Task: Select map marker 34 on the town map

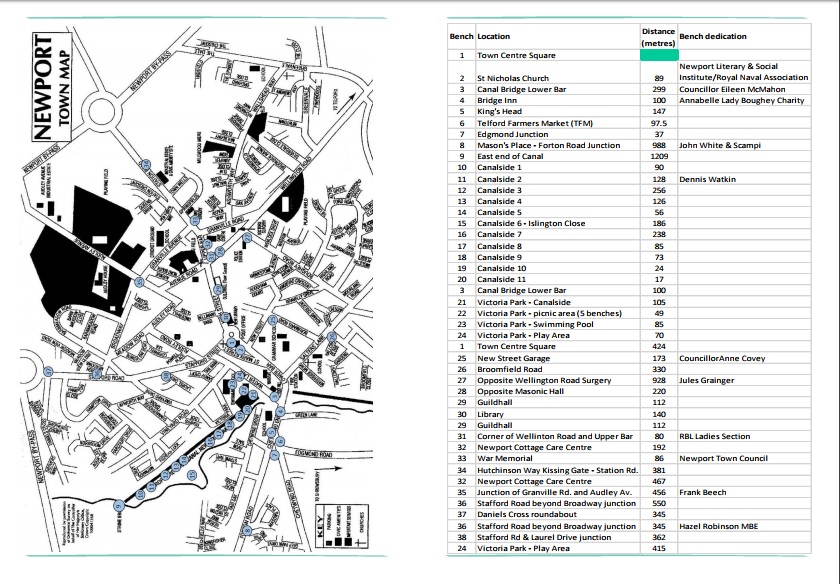Action: click(147, 164)
